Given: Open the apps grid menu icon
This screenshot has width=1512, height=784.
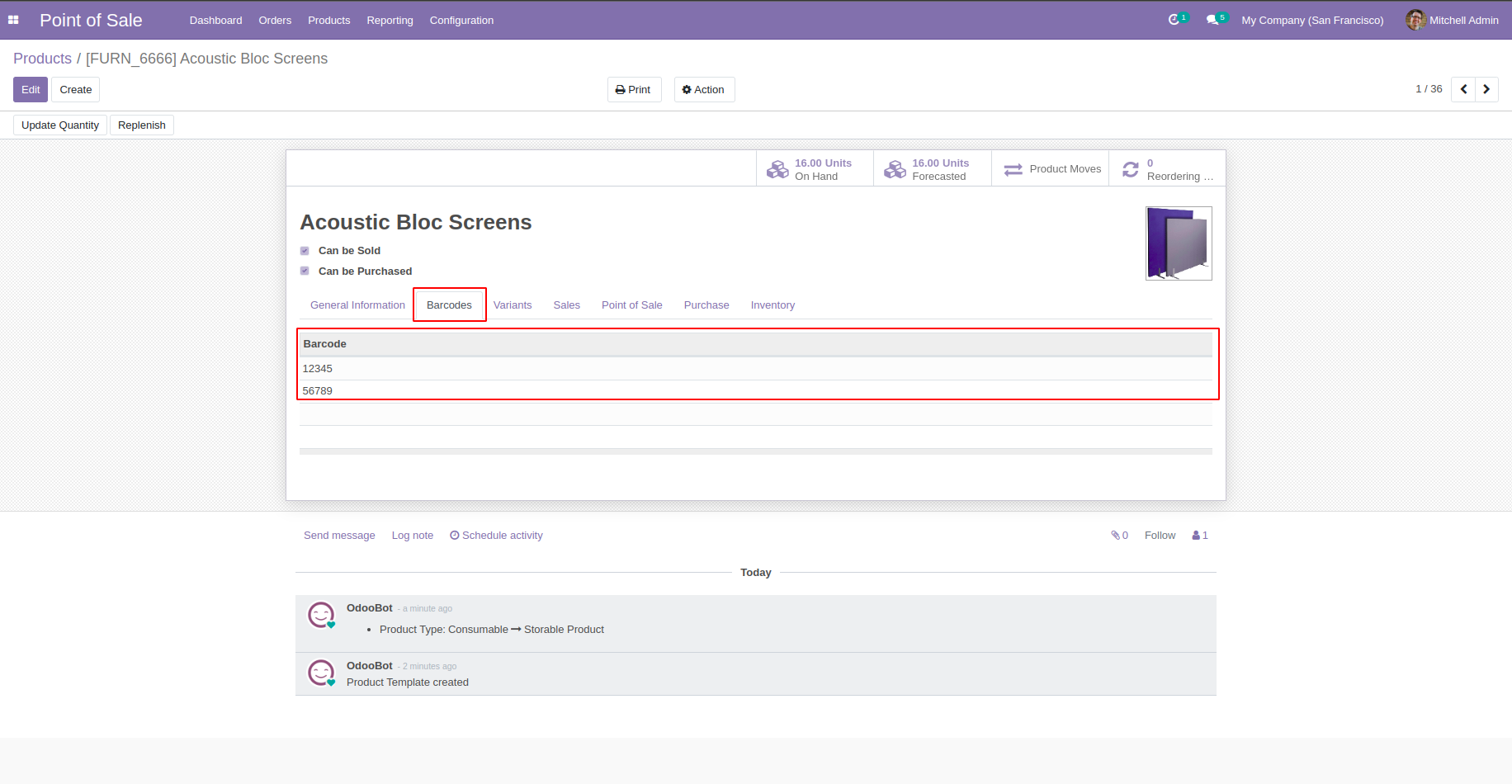Looking at the screenshot, I should (13, 20).
